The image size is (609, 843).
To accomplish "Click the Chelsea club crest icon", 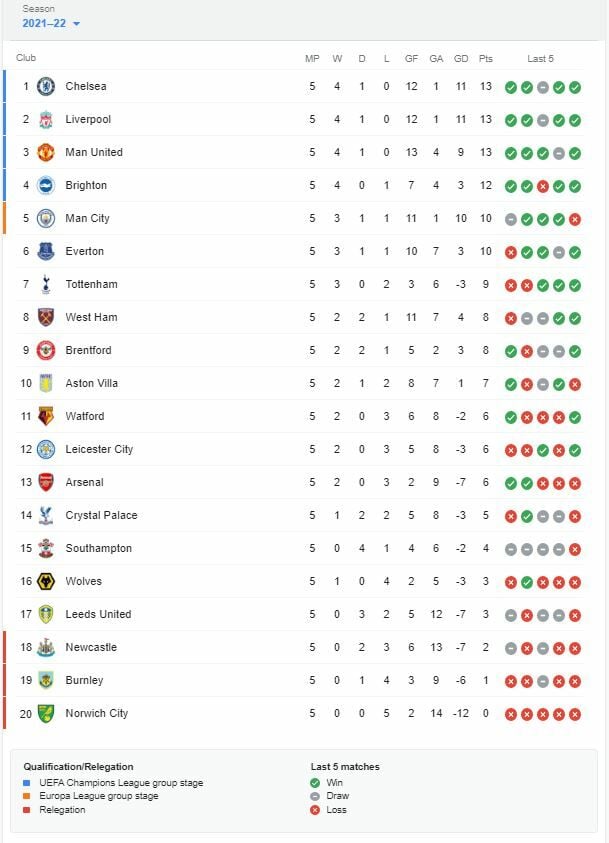I will (46, 87).
